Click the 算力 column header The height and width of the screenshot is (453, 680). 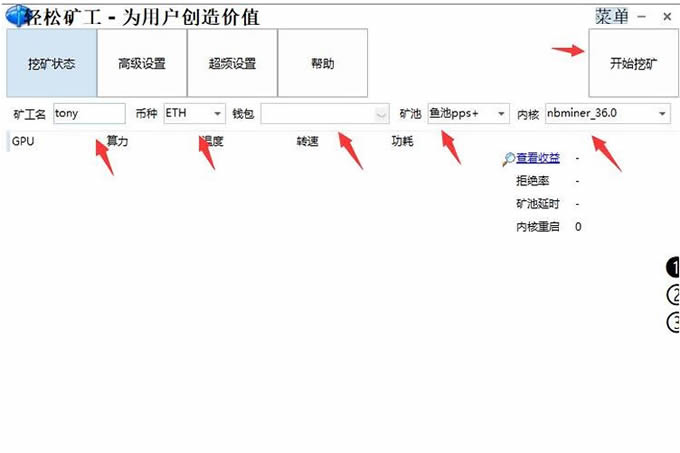[x=118, y=141]
